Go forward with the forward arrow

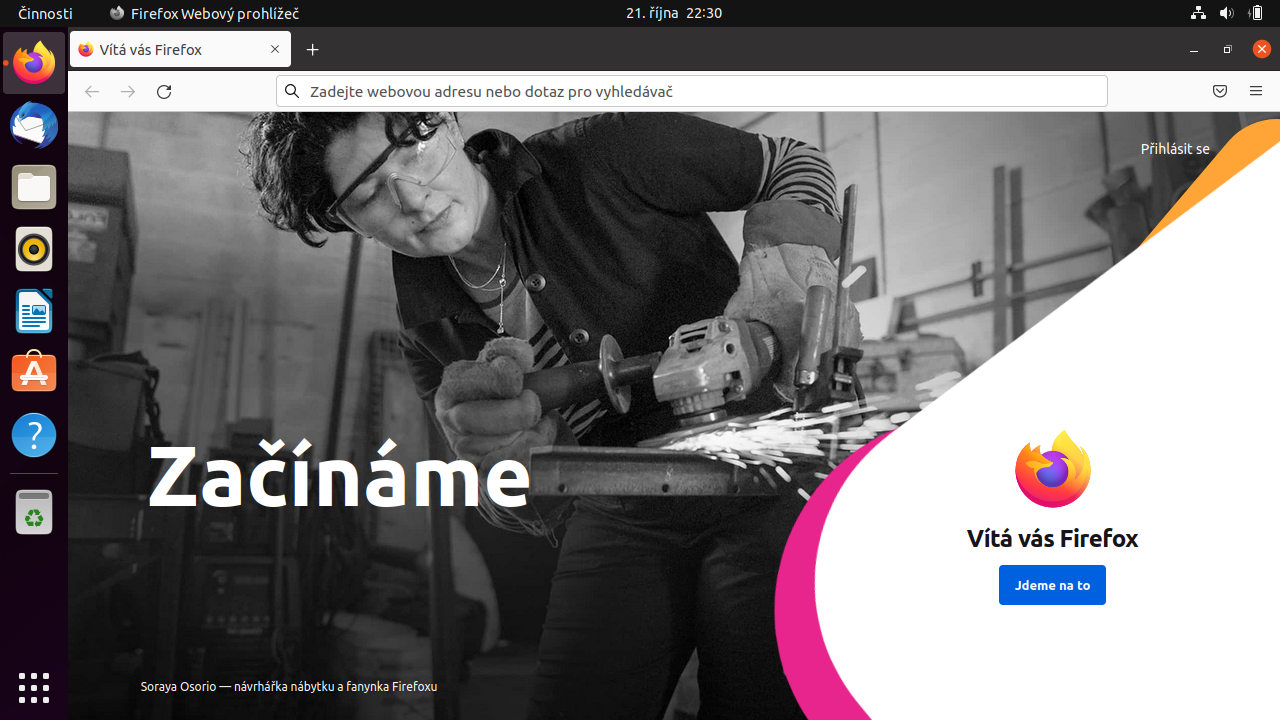click(x=128, y=91)
